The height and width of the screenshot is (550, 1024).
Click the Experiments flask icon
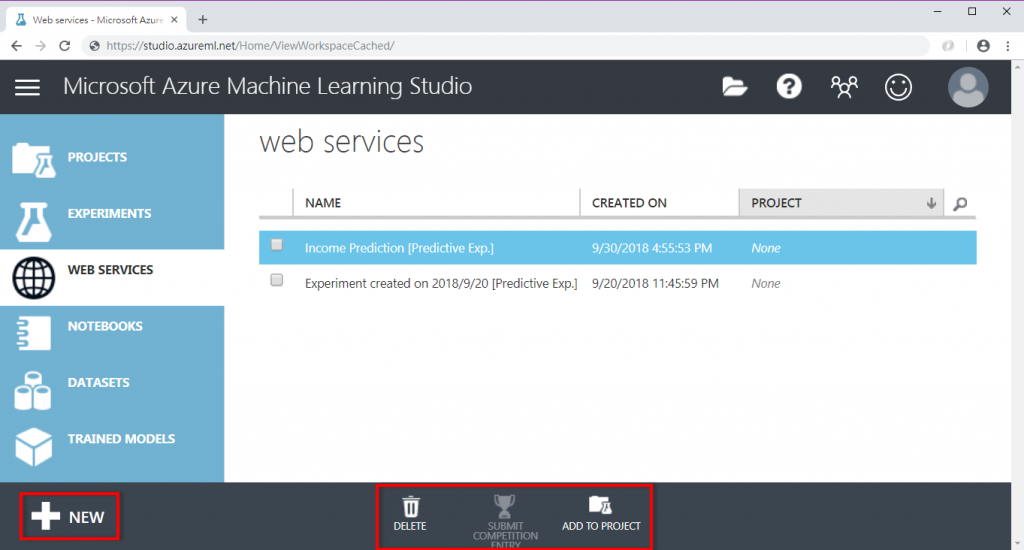(33, 221)
